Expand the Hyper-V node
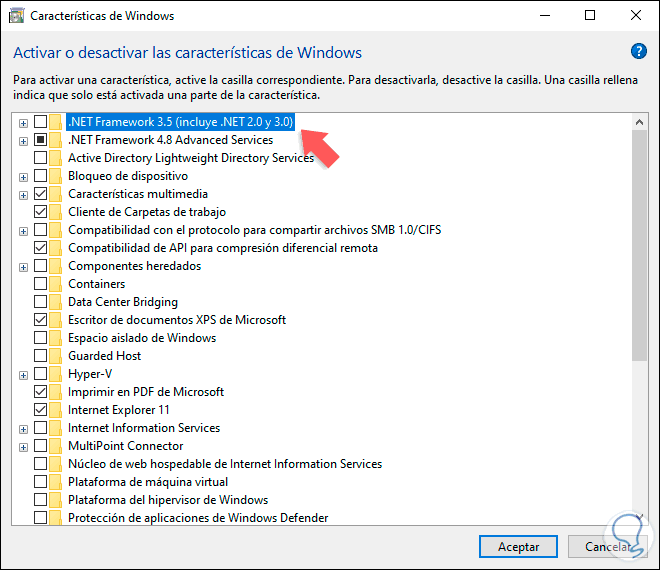 (x=24, y=375)
